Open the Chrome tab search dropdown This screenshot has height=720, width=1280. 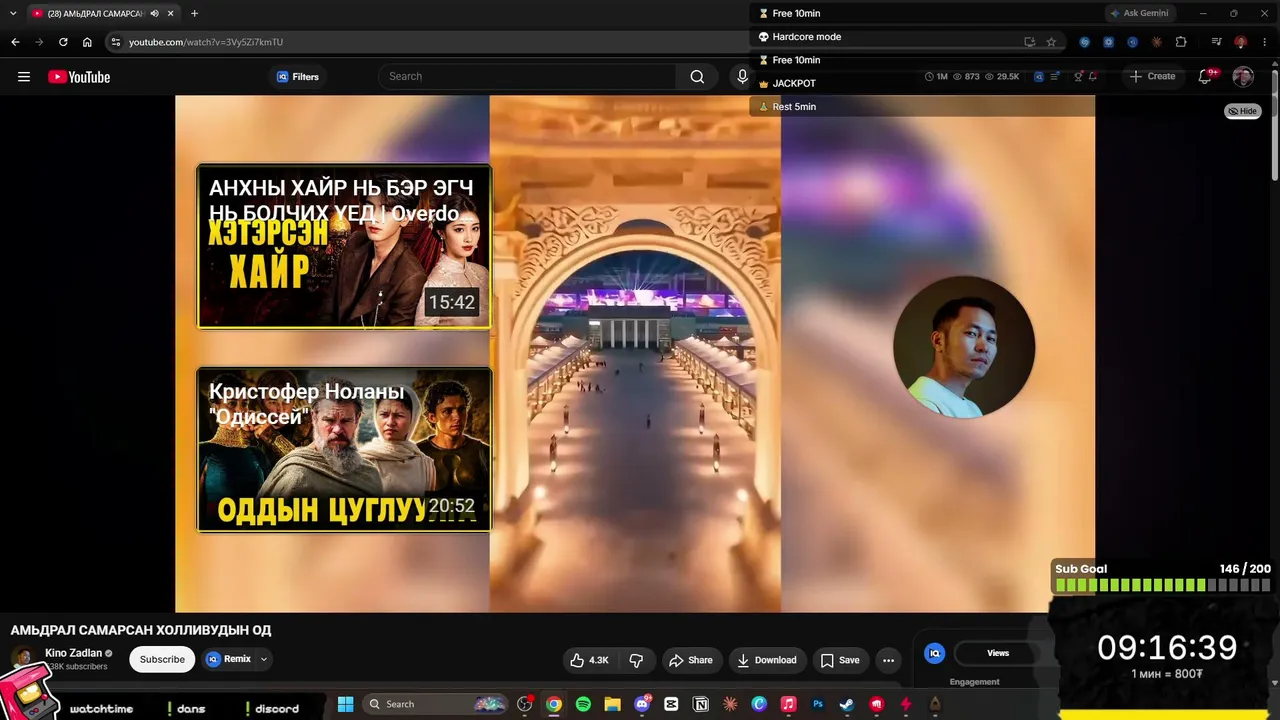[13, 14]
